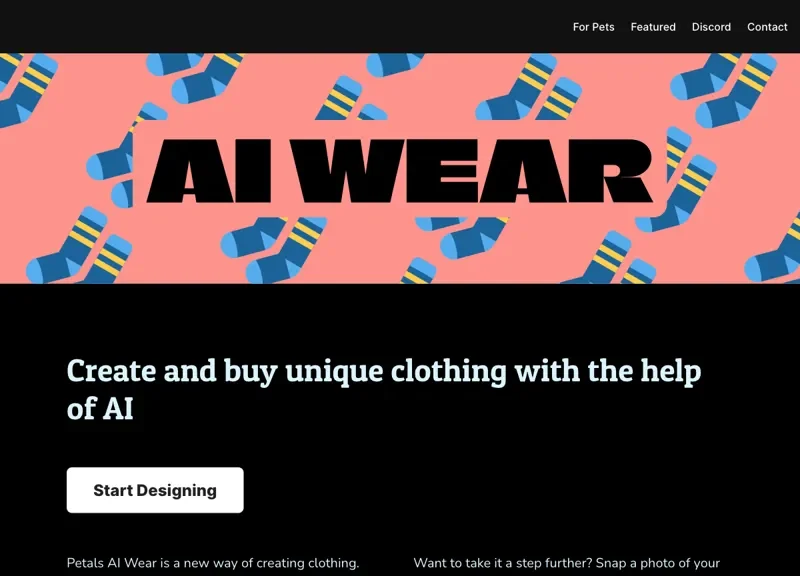The image size is (800, 576).
Task: Open the Discord link in navigation
Action: pyautogui.click(x=711, y=27)
